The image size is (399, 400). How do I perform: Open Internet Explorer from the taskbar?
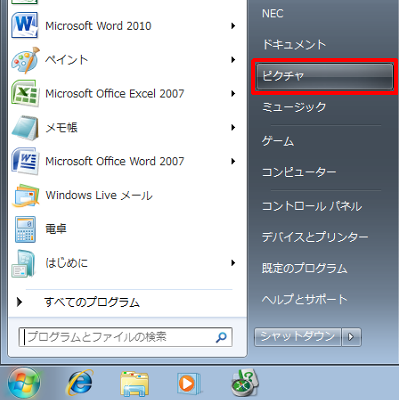tap(80, 383)
